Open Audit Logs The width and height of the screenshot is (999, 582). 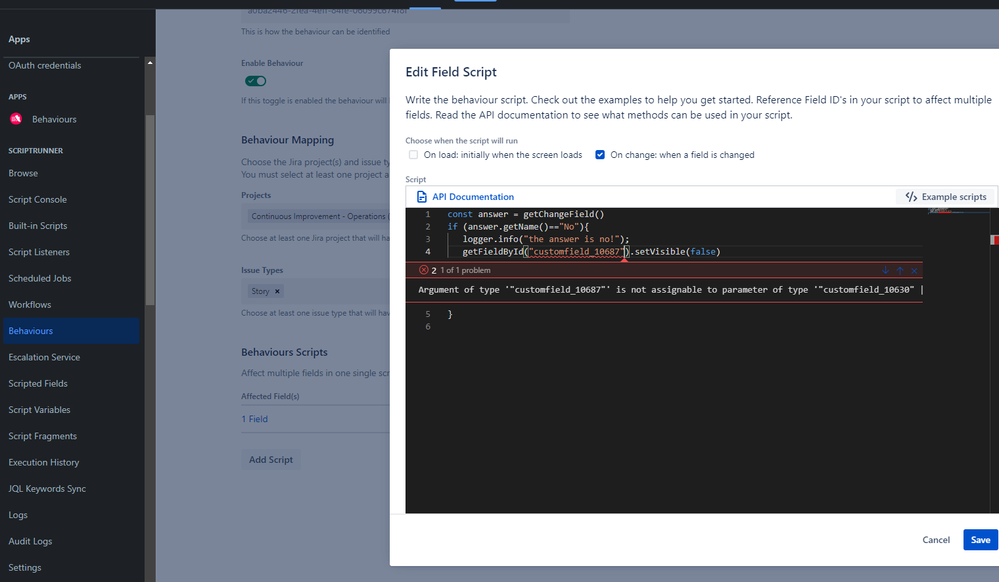point(30,541)
